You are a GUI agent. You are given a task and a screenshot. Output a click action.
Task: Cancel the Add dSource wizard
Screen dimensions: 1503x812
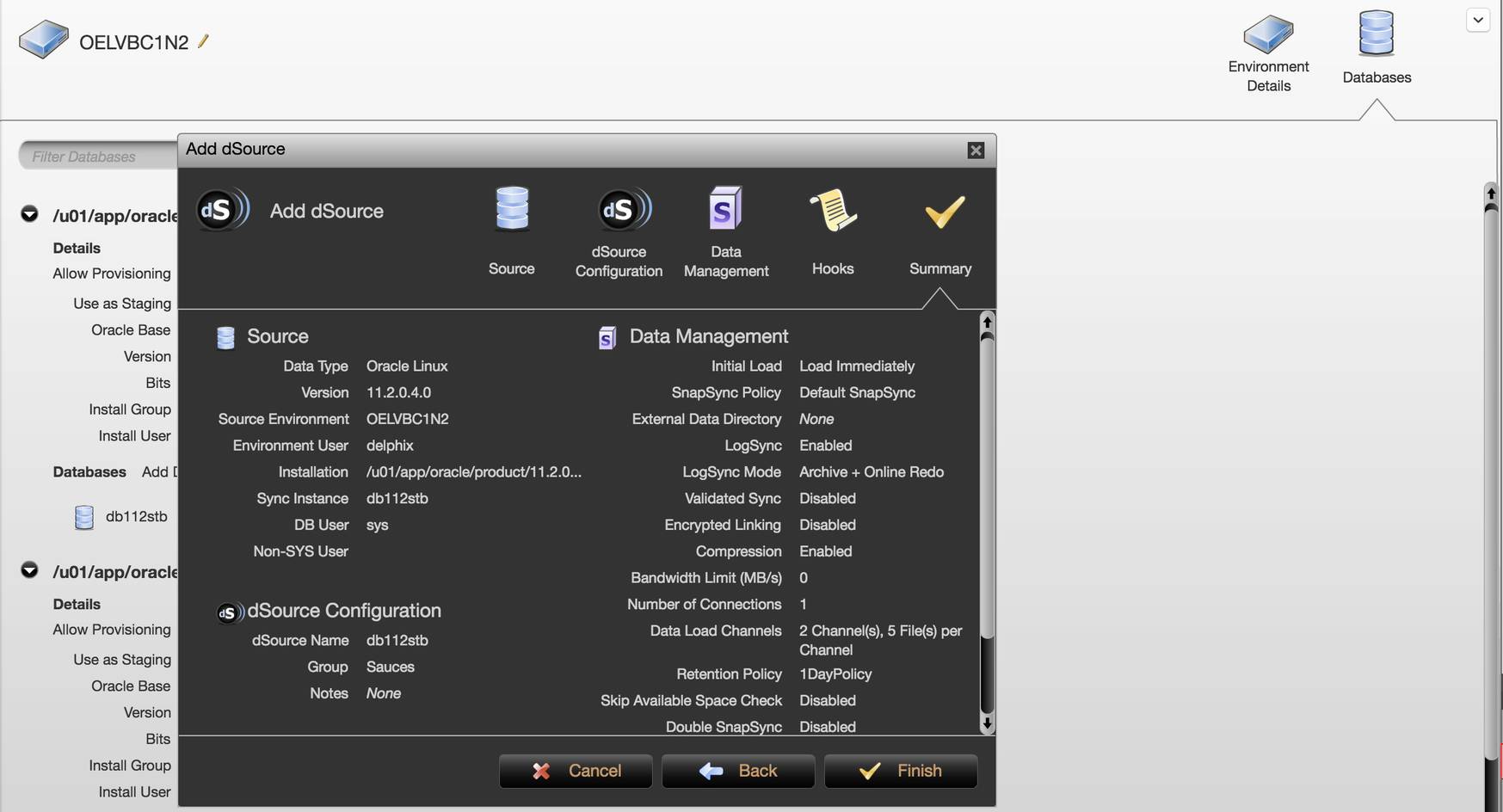pyautogui.click(x=576, y=771)
